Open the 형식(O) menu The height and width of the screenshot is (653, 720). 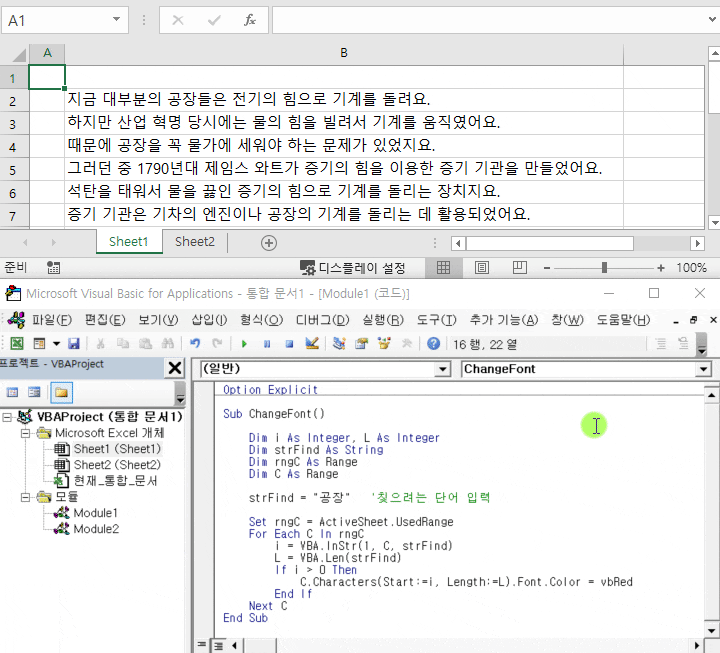point(261,320)
